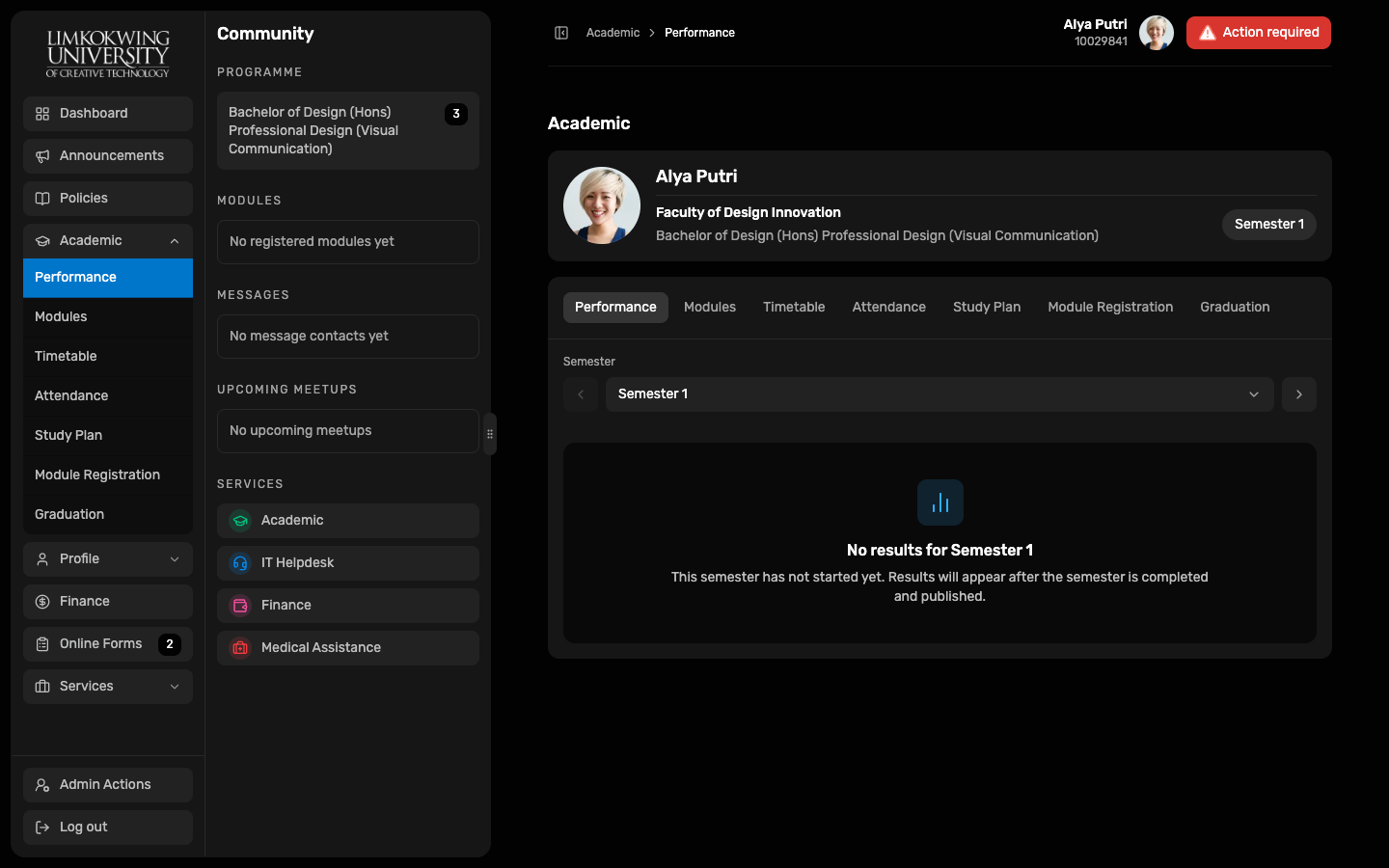Click the Admin Actions user icon
Screen dimensions: 1389x868
pos(42,785)
